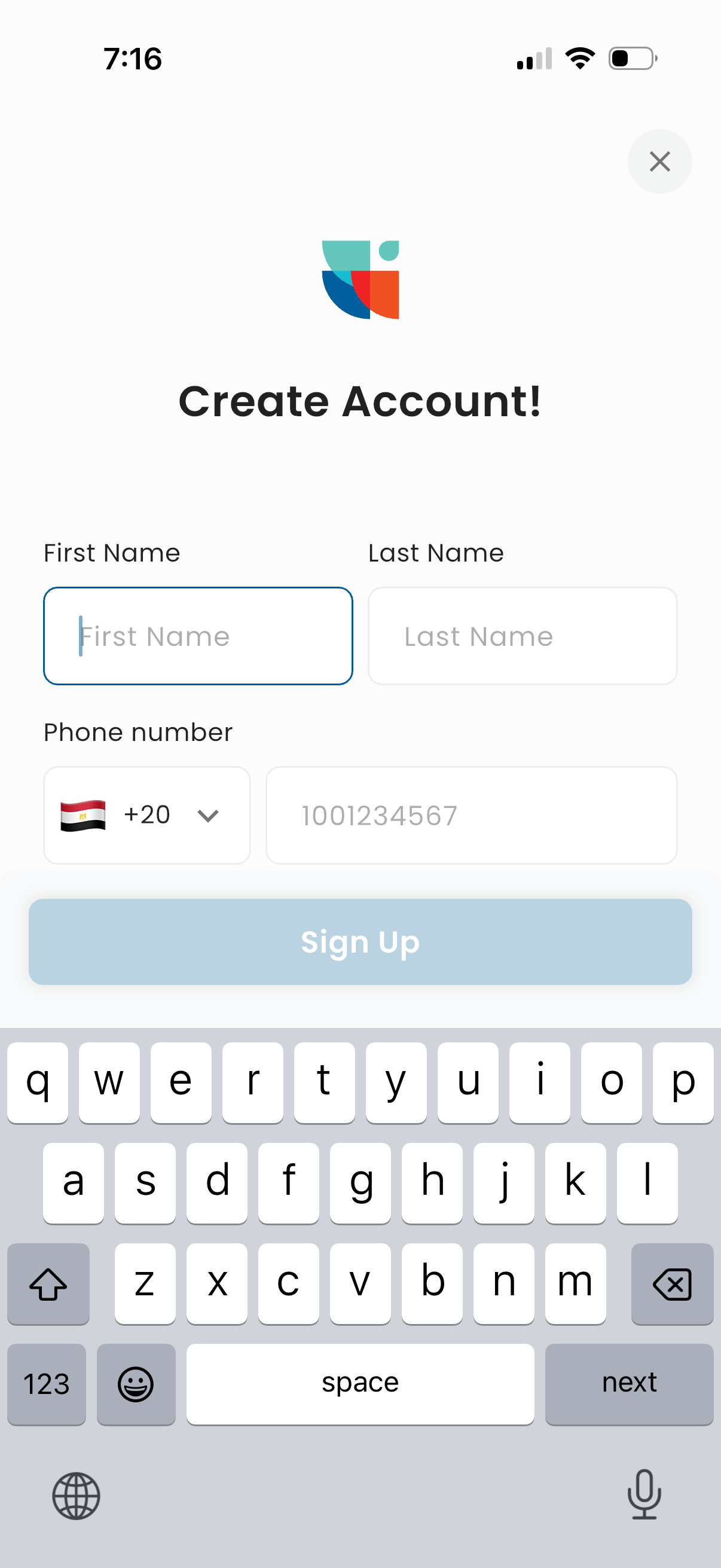Select the emoji icon on the keyboard
Viewport: 721px width, 1568px height.
click(x=136, y=1384)
